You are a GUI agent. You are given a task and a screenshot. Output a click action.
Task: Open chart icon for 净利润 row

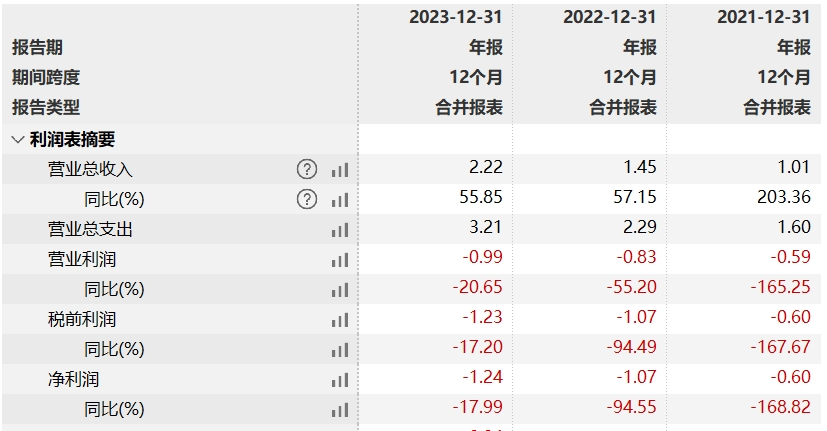pos(340,380)
